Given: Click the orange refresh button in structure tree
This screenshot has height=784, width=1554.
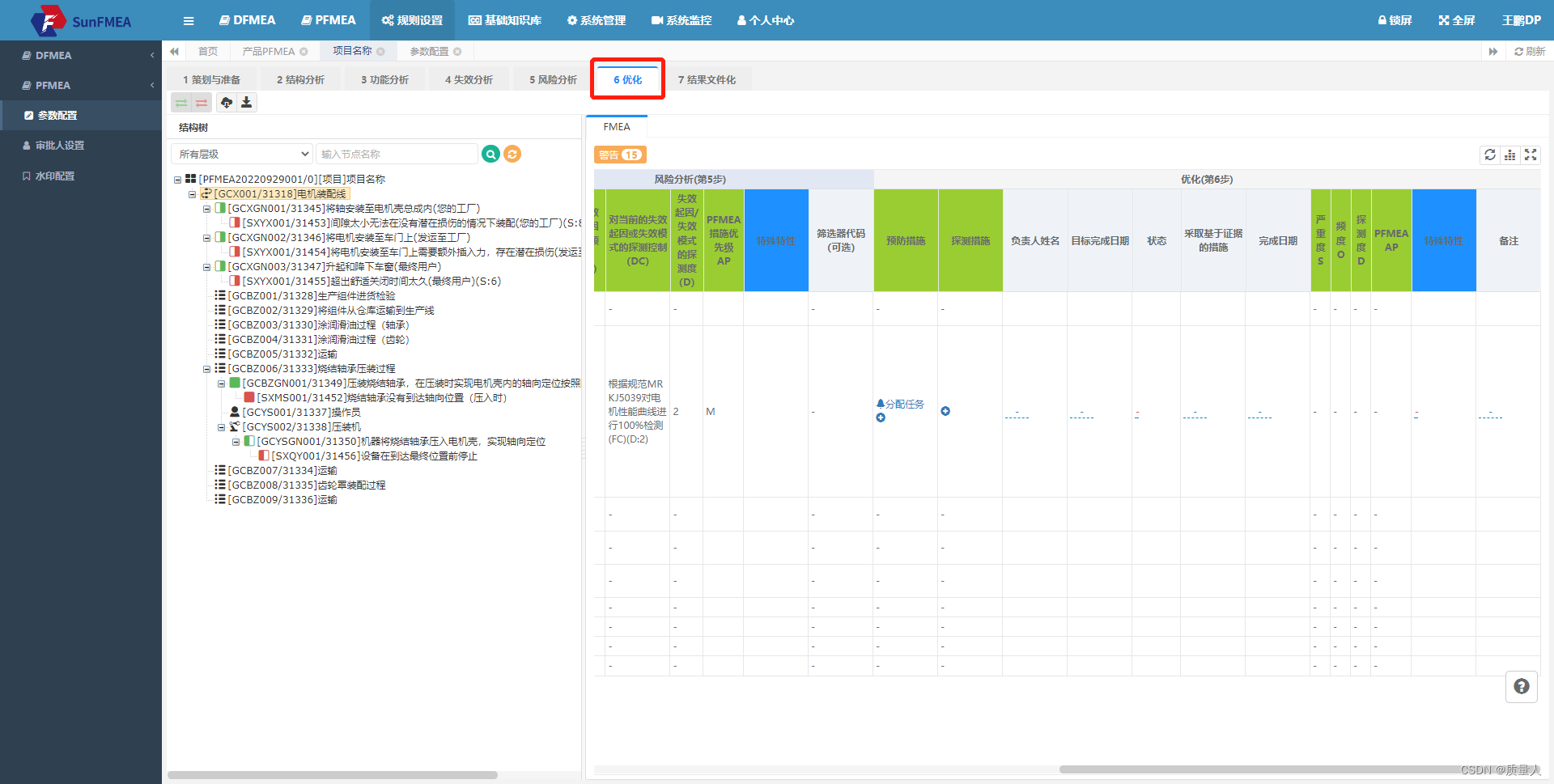Looking at the screenshot, I should (512, 154).
